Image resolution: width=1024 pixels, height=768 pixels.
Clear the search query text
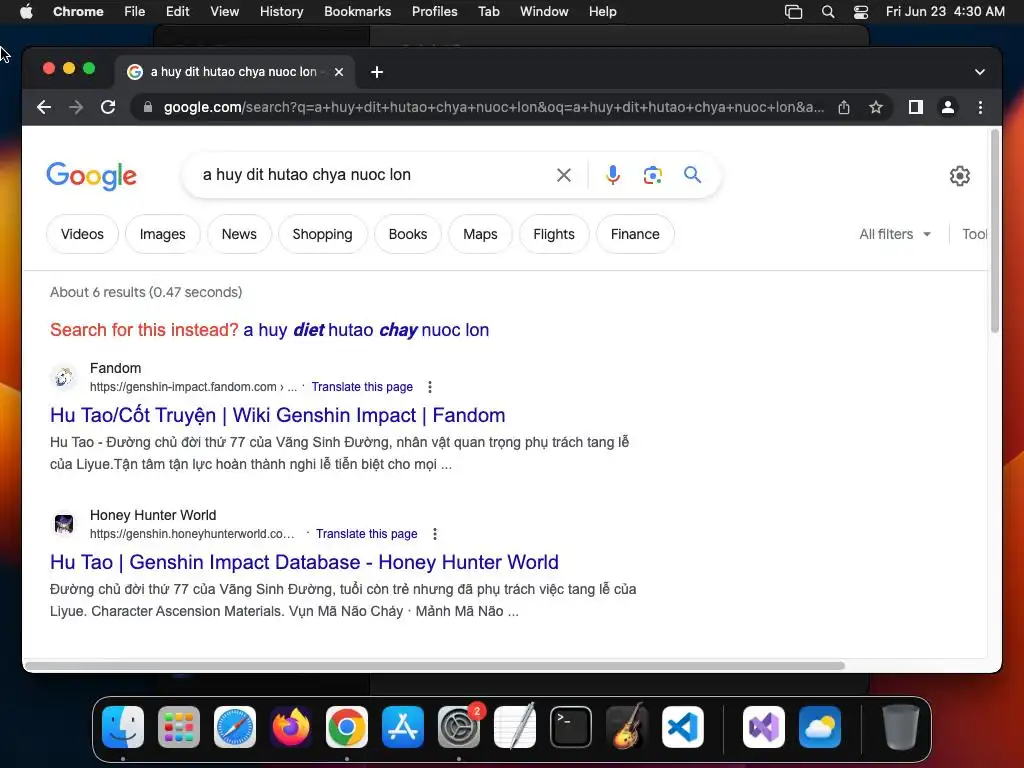pos(564,175)
